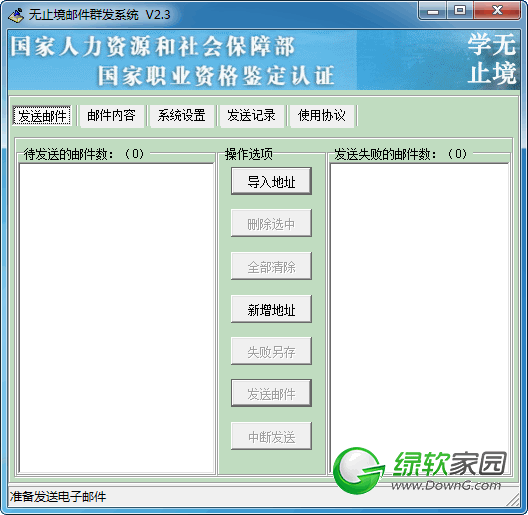Click the window resize grip in status bar
The image size is (528, 515).
(x=514, y=500)
